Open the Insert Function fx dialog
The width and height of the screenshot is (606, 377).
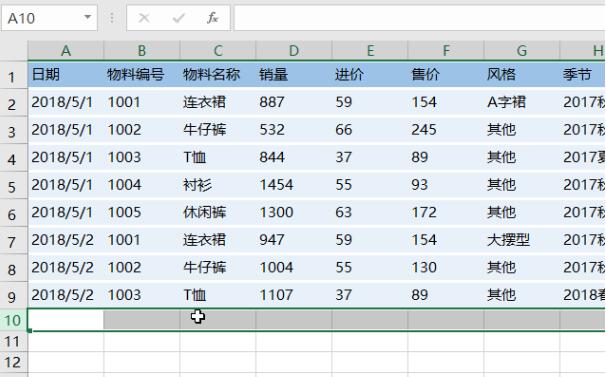click(x=212, y=18)
